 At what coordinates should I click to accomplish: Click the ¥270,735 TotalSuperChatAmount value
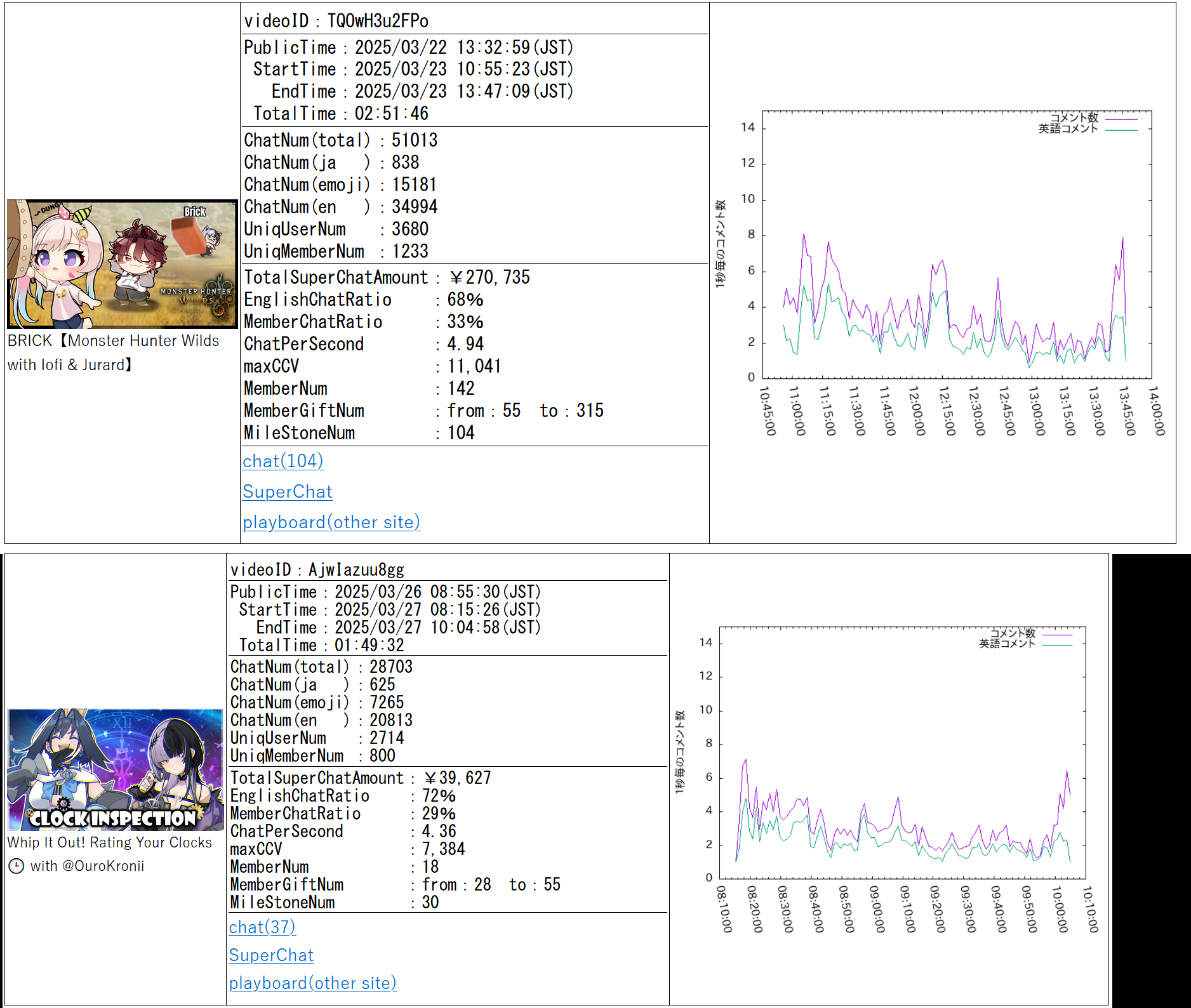coord(489,277)
